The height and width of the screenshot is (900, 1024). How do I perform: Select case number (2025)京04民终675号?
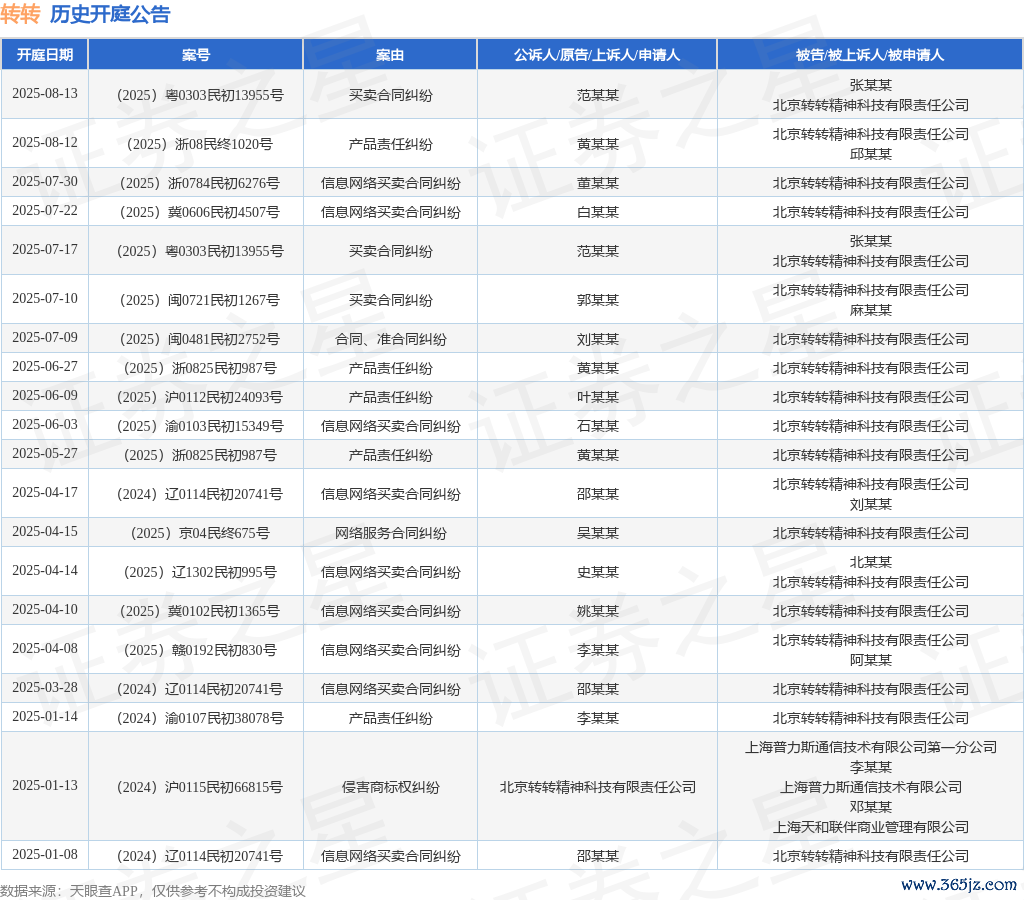click(x=196, y=533)
